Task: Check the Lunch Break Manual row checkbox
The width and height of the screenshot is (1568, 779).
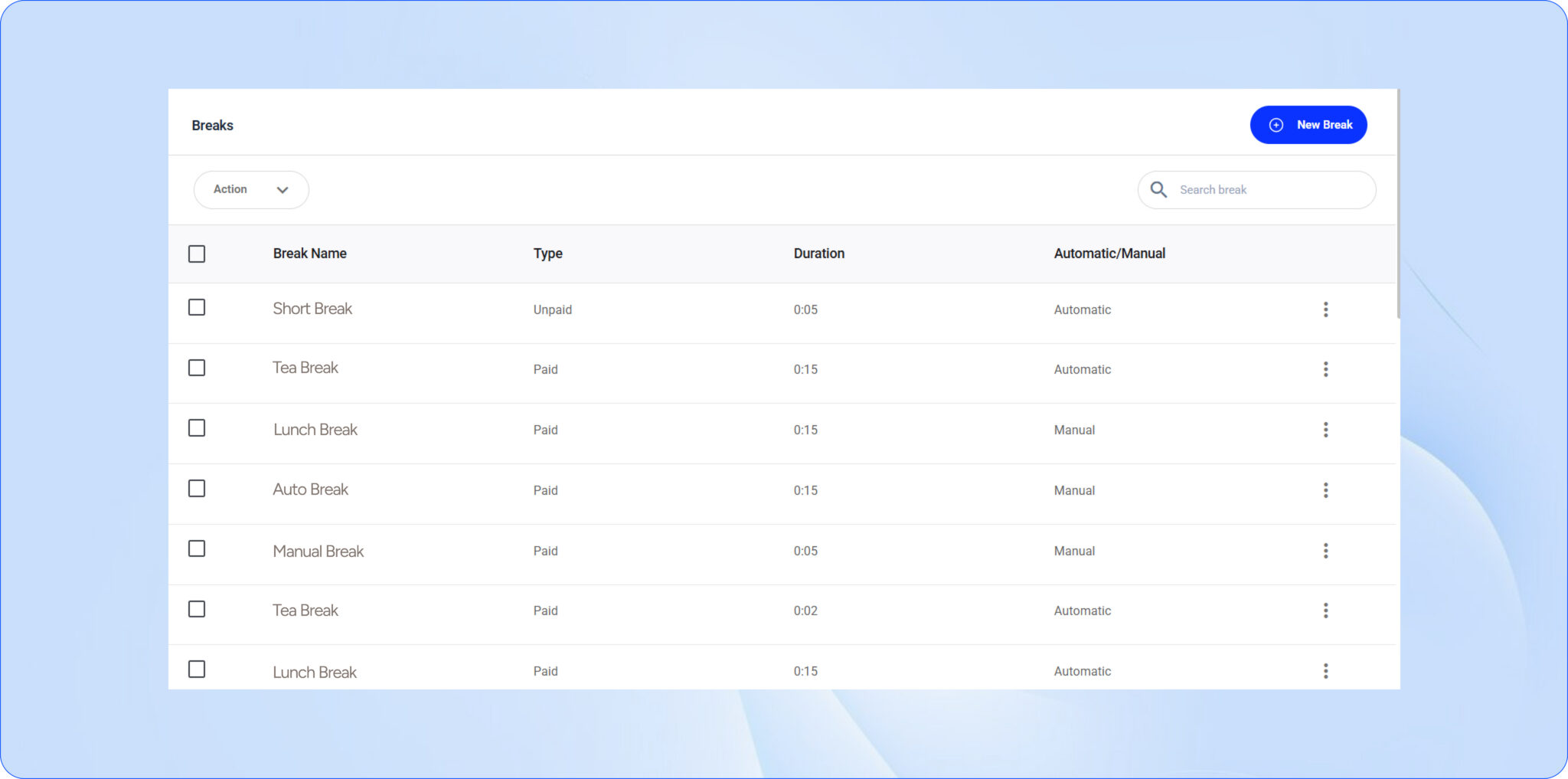Action: click(197, 427)
